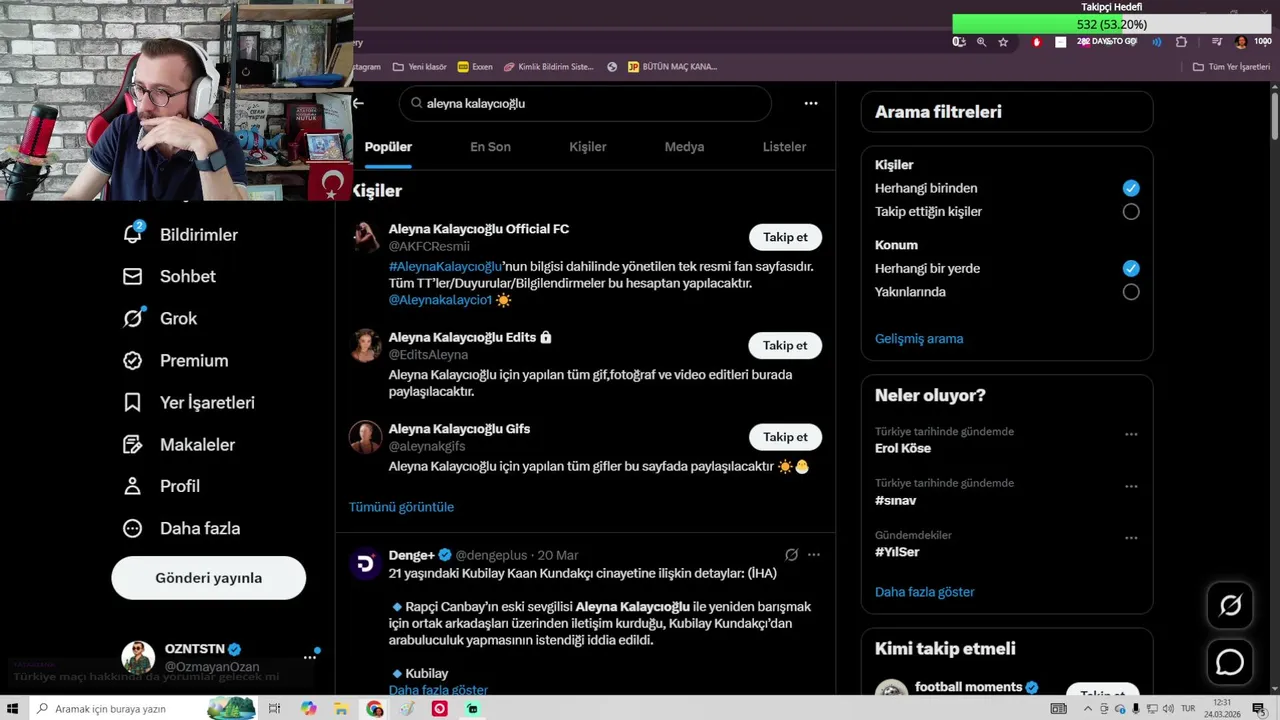Click Gönderi yayınla button

[208, 578]
